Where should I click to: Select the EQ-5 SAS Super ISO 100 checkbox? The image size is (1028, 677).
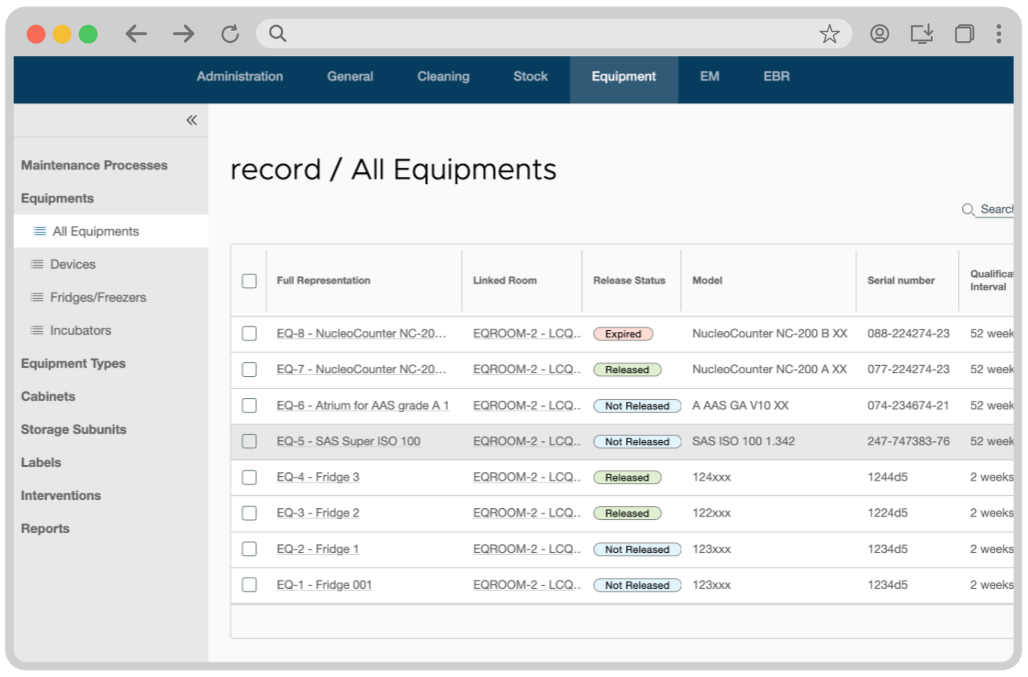pos(249,441)
